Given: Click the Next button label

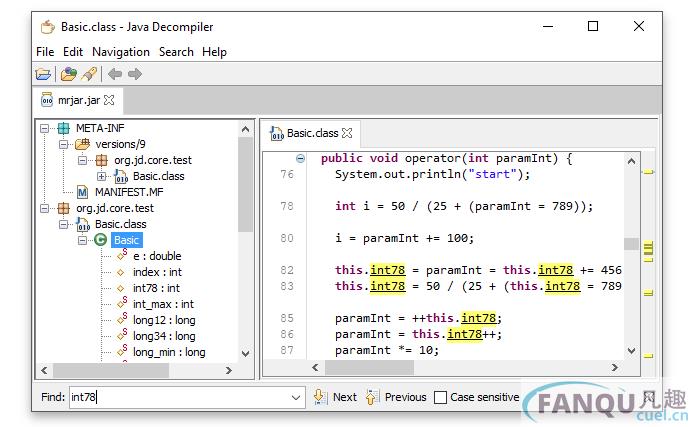Looking at the screenshot, I should click(345, 397).
